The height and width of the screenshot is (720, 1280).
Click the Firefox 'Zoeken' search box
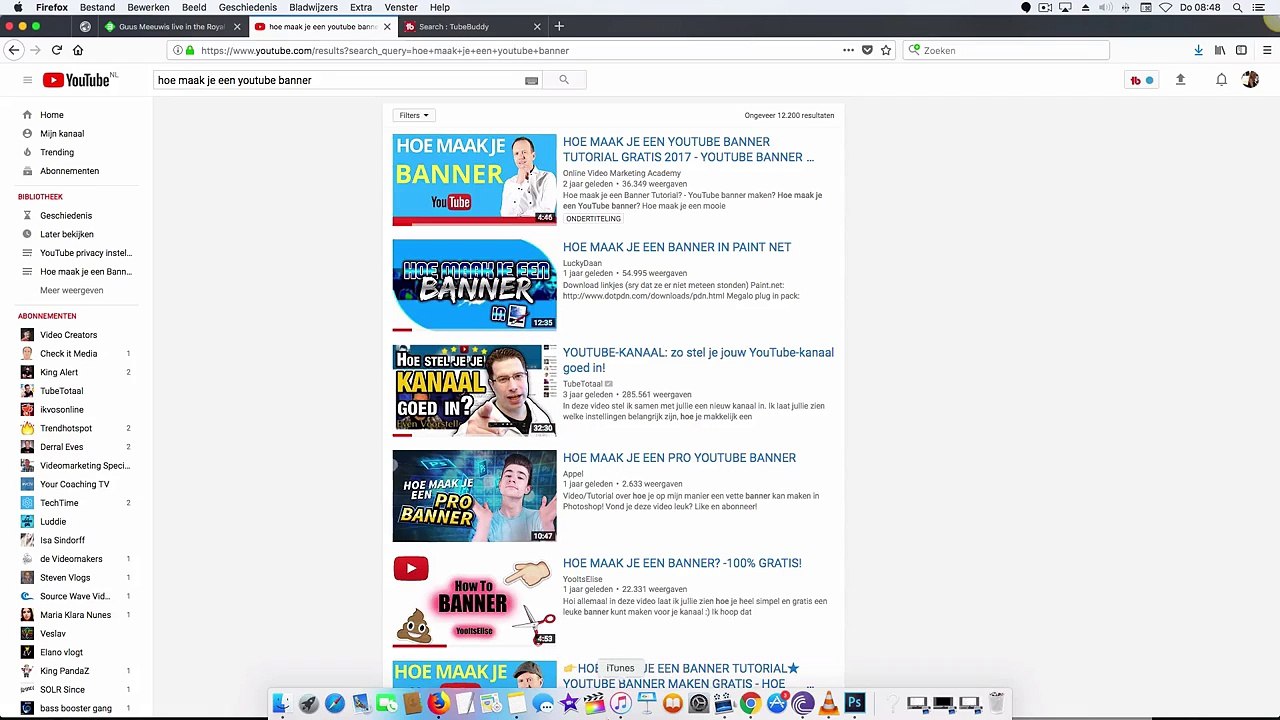point(1006,50)
